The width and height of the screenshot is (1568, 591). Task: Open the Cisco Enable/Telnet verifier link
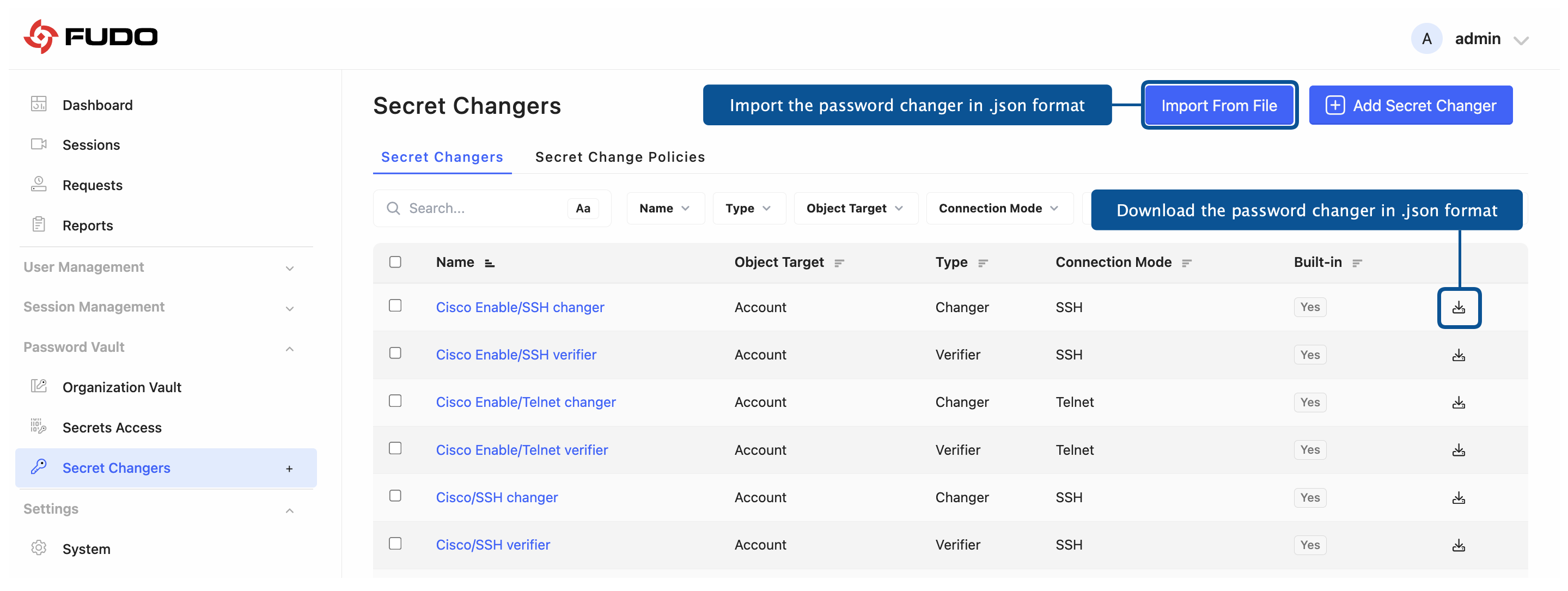(522, 450)
